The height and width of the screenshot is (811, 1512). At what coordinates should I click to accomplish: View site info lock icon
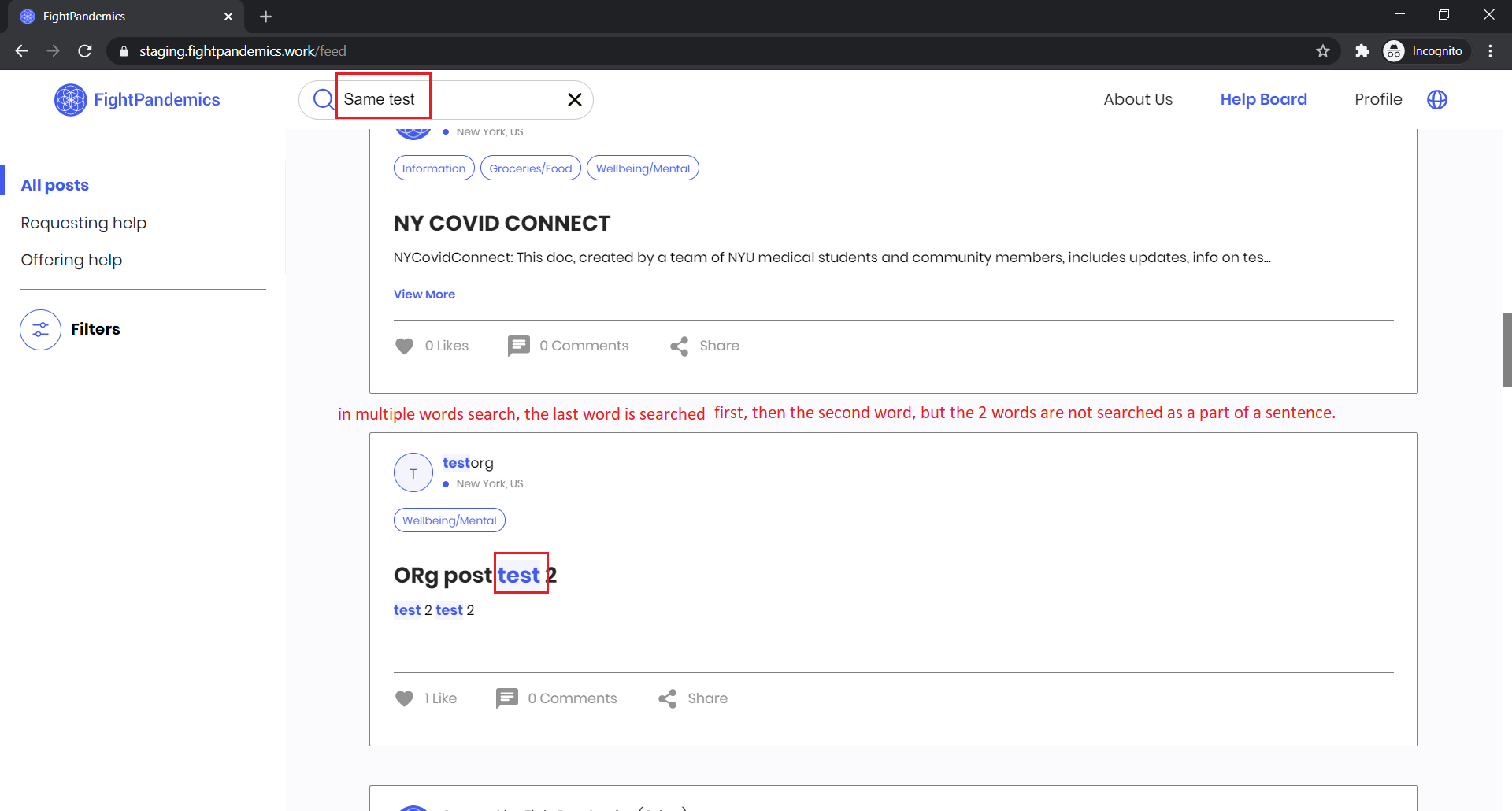tap(124, 51)
